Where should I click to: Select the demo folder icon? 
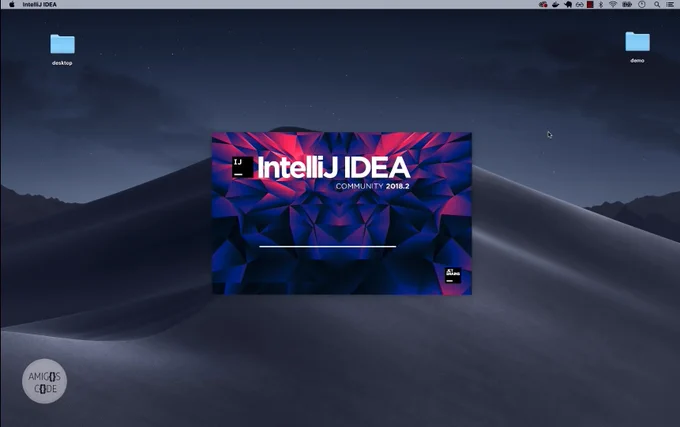(x=637, y=42)
